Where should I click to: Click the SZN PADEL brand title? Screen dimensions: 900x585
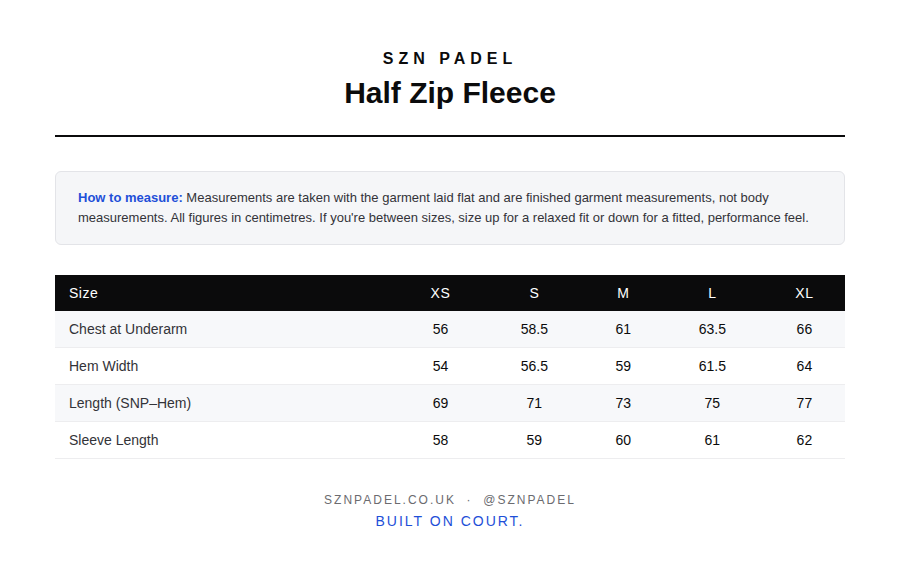point(448,59)
